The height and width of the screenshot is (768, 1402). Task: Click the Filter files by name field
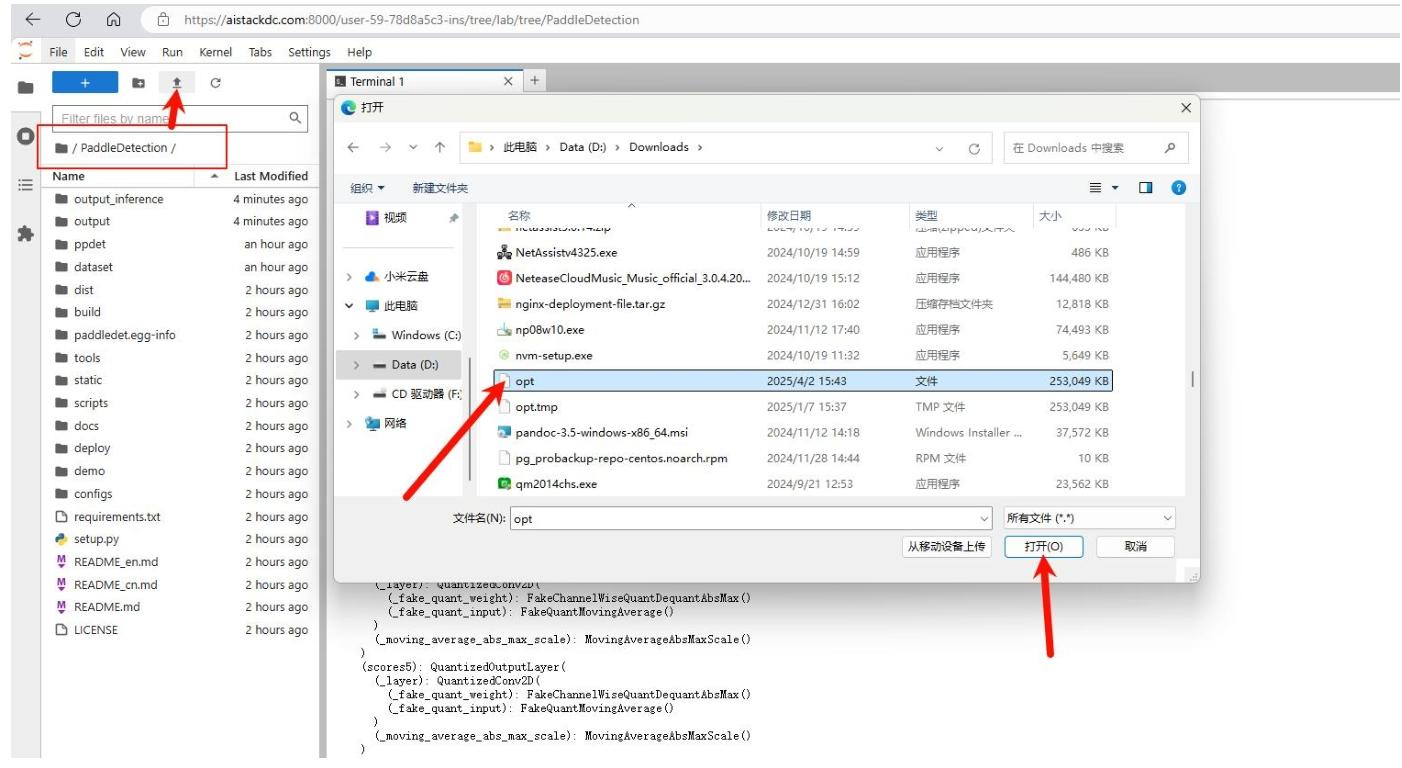(168, 119)
